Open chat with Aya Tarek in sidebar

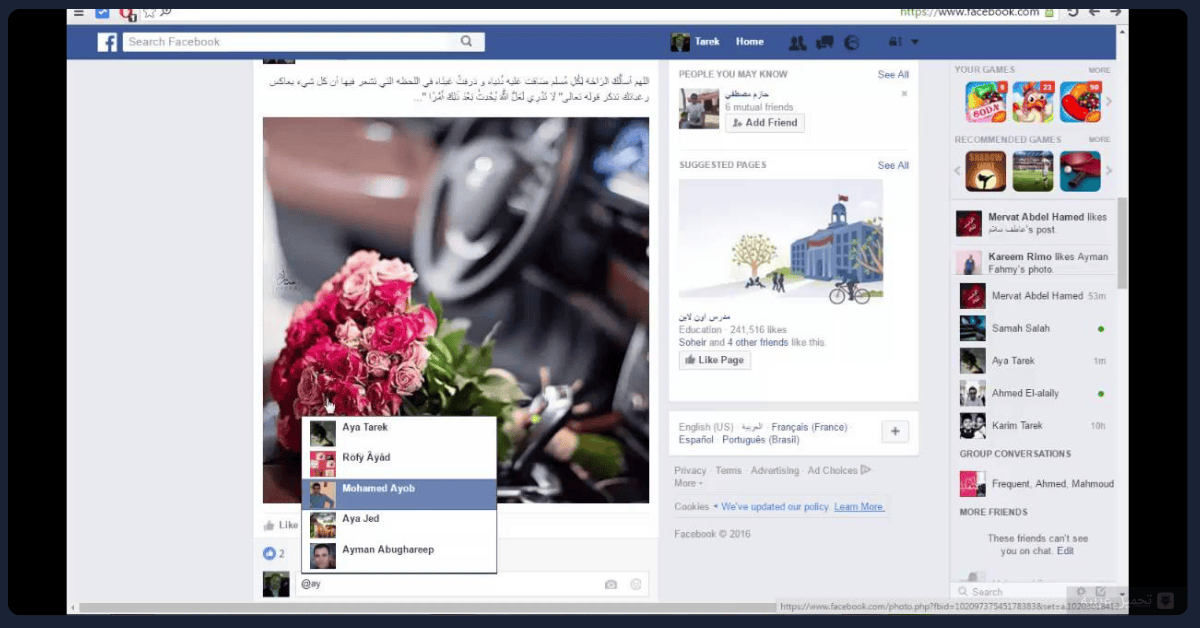(x=1033, y=361)
